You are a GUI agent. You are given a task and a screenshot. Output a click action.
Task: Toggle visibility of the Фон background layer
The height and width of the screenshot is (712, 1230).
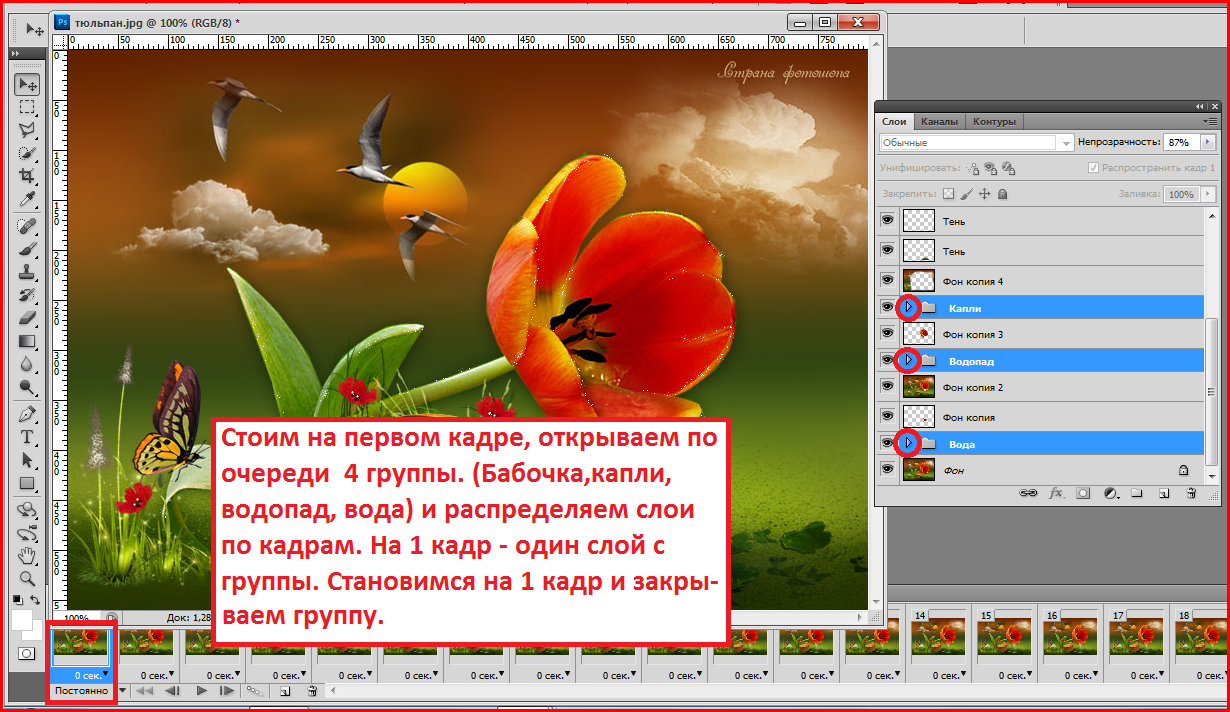887,468
